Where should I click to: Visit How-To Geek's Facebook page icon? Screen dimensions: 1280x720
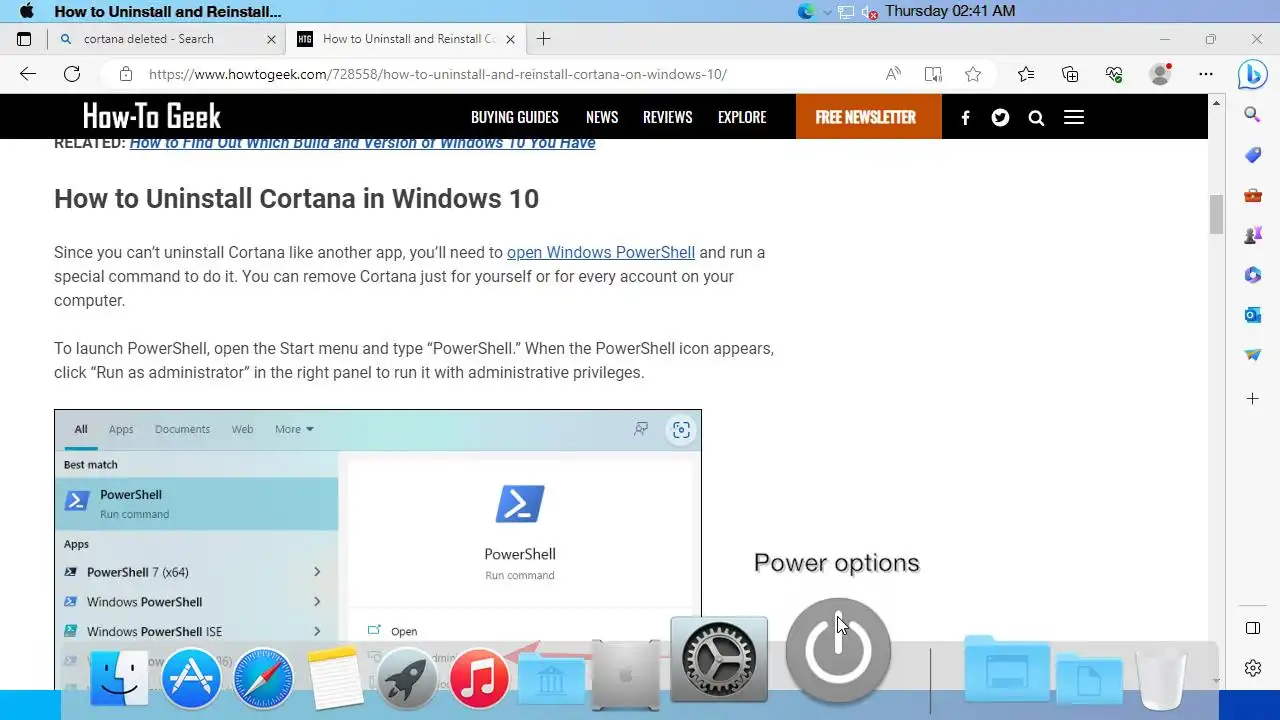pos(965,118)
